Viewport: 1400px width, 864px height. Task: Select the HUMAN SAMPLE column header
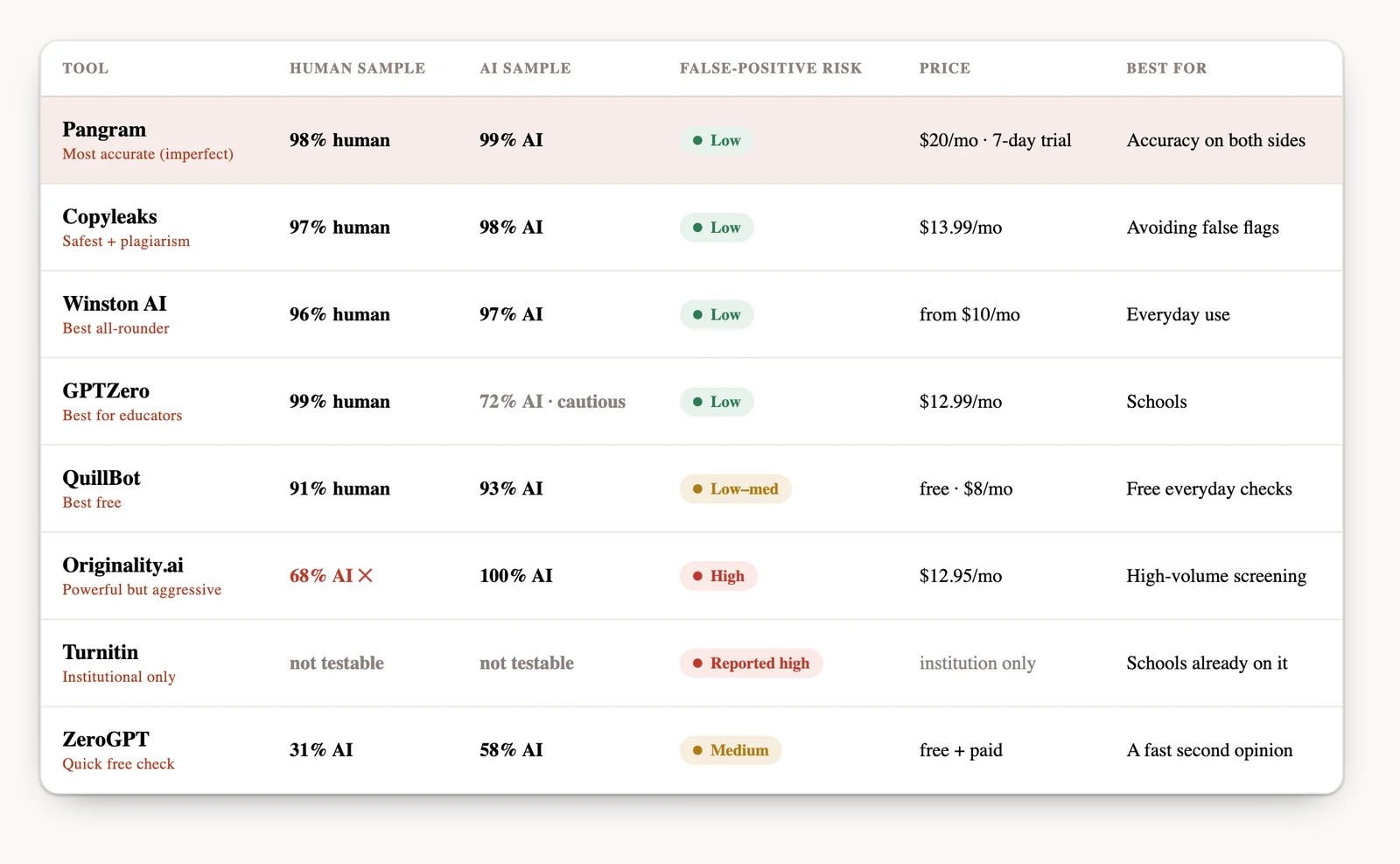coord(358,68)
